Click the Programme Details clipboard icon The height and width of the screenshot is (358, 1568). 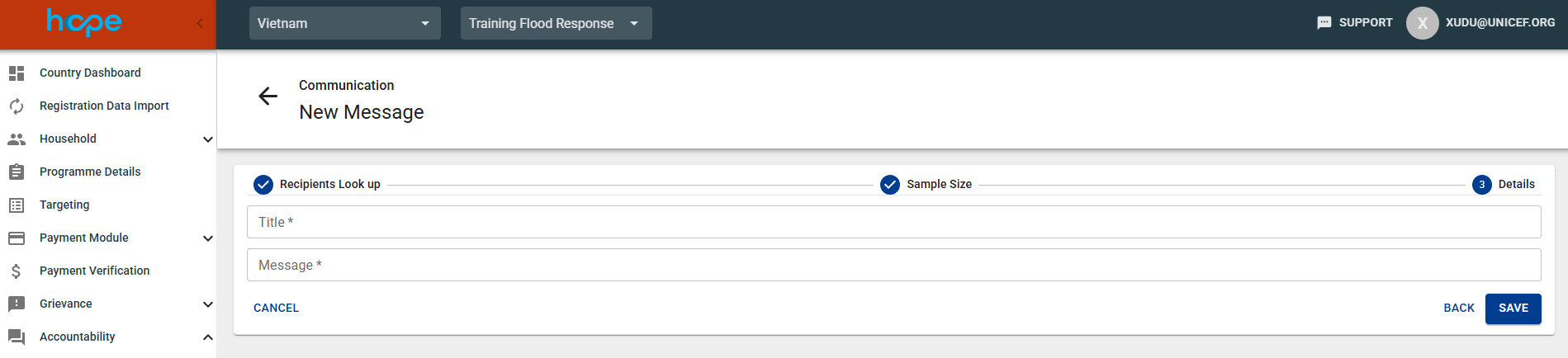click(17, 172)
